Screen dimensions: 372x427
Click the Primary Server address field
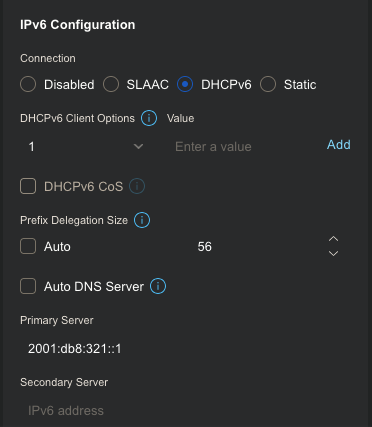[x=186, y=349]
